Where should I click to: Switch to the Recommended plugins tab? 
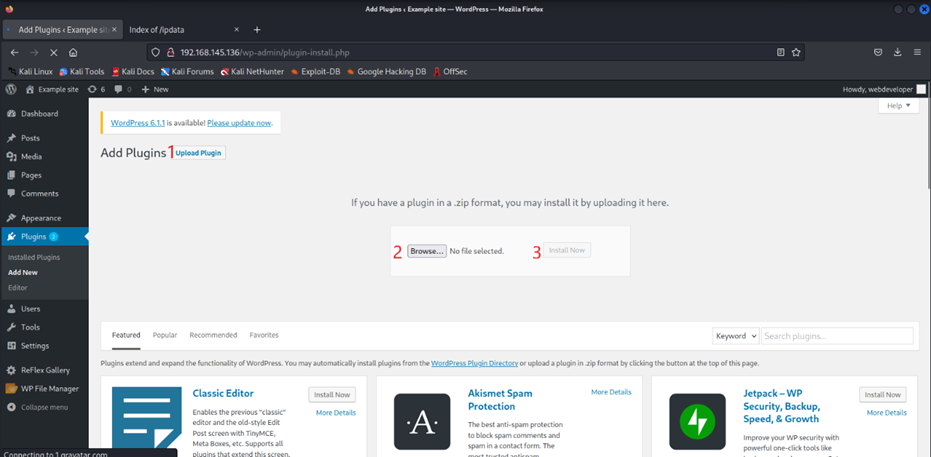click(213, 335)
